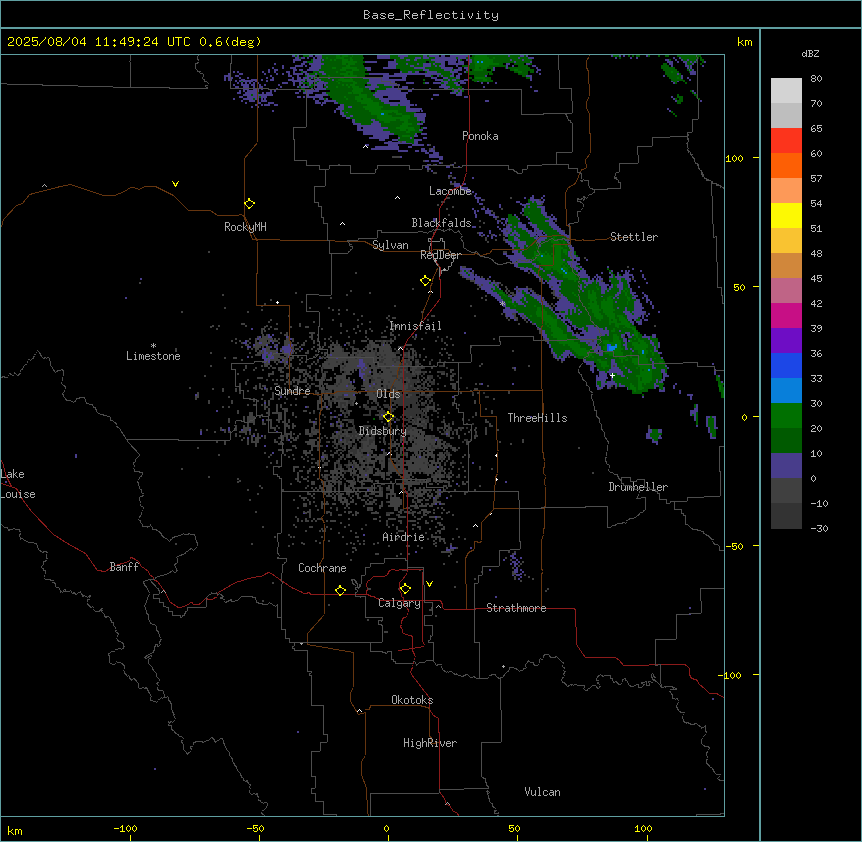862x842 pixels.
Task: Click the Airdrie city label
Action: point(403,537)
